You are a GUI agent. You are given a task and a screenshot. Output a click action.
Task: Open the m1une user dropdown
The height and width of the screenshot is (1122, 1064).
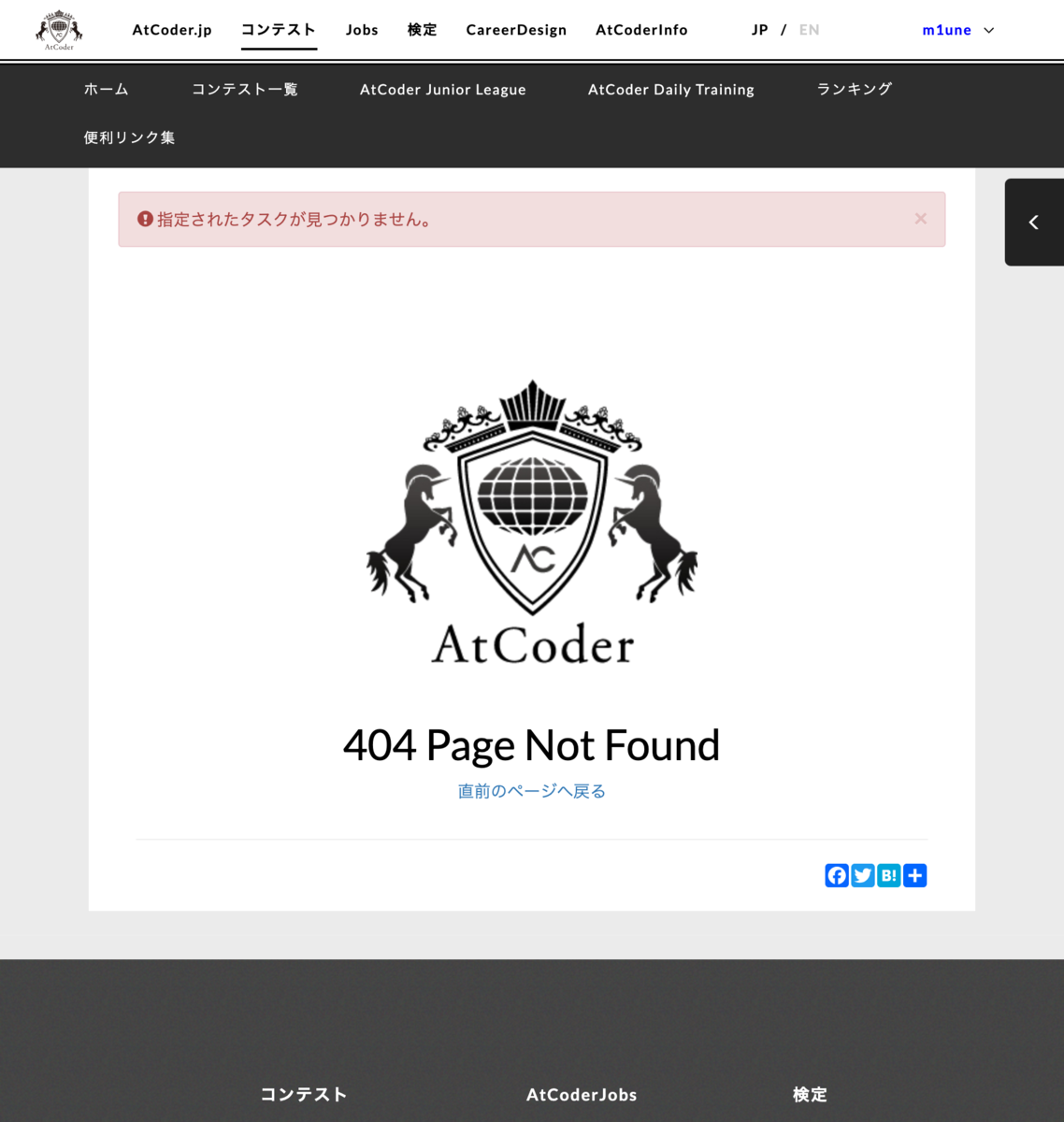(x=958, y=30)
